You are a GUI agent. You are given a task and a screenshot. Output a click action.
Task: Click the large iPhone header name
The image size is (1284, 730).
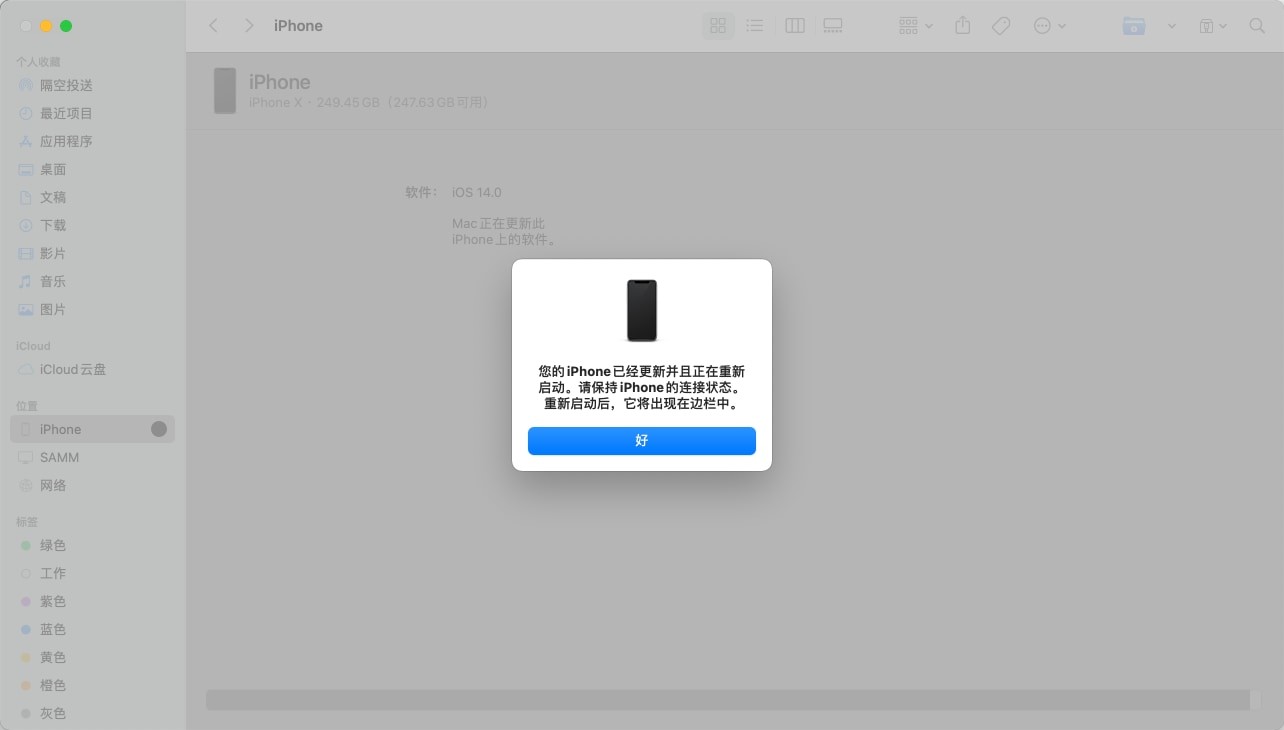point(280,82)
